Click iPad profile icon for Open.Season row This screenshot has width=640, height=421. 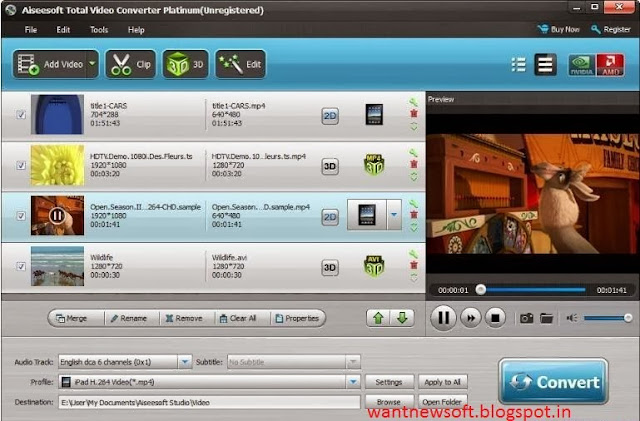click(367, 215)
